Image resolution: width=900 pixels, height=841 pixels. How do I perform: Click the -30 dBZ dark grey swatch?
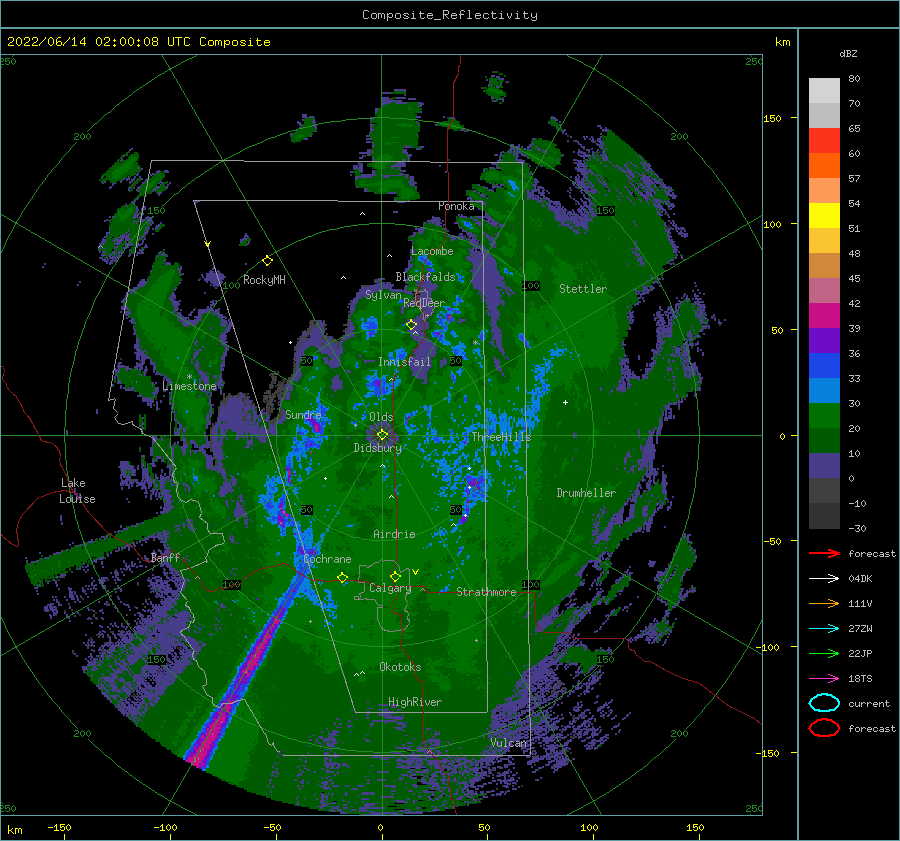[x=824, y=516]
